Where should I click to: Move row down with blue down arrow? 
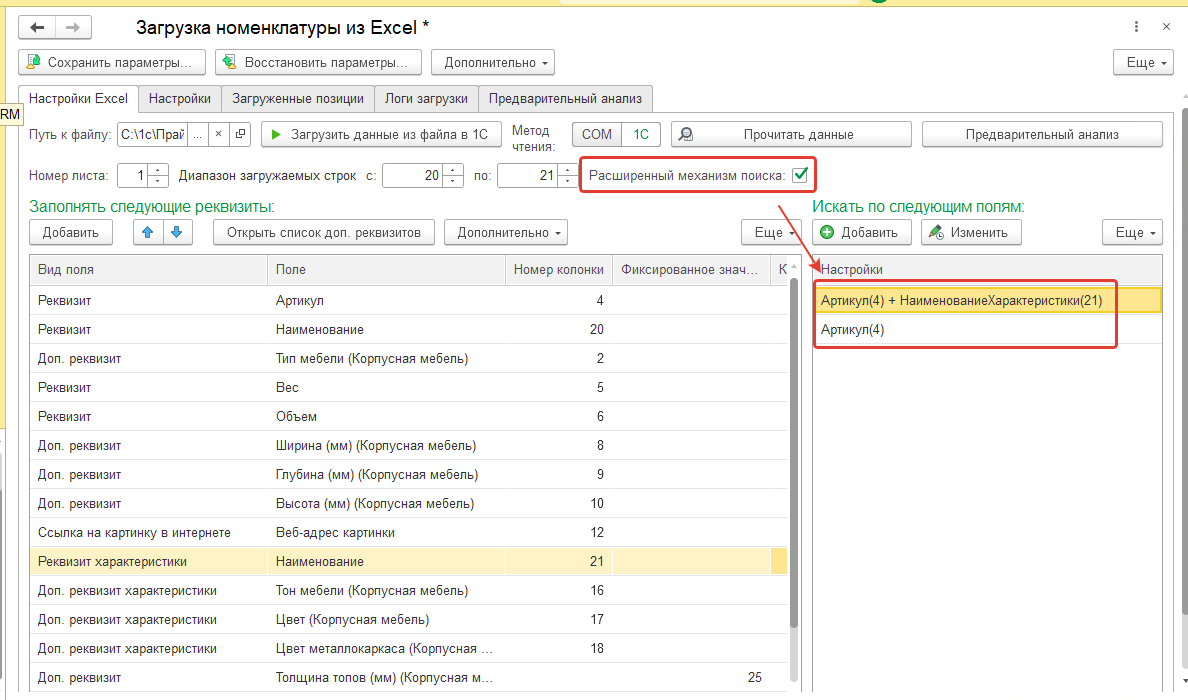(x=177, y=233)
